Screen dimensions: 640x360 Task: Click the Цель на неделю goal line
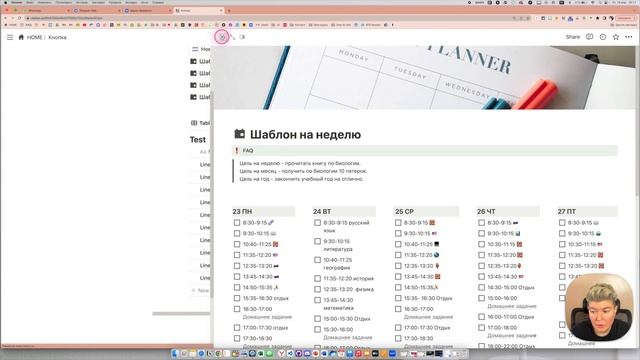[300, 163]
